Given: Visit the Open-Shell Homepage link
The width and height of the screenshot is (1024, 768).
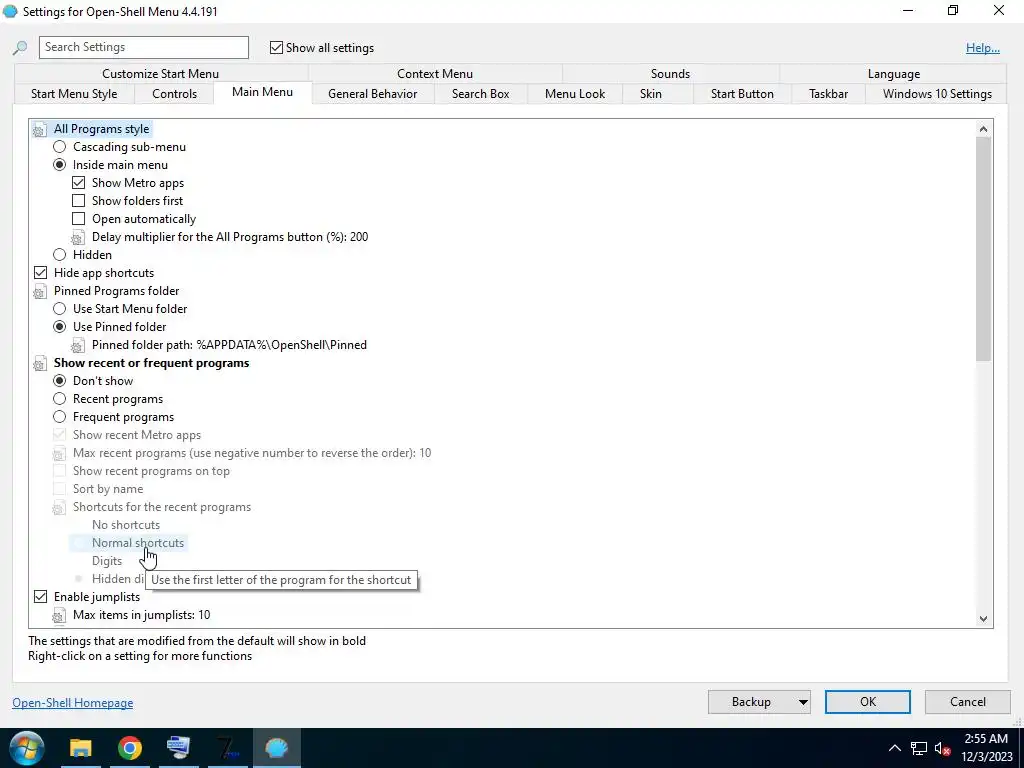Looking at the screenshot, I should click(x=72, y=703).
